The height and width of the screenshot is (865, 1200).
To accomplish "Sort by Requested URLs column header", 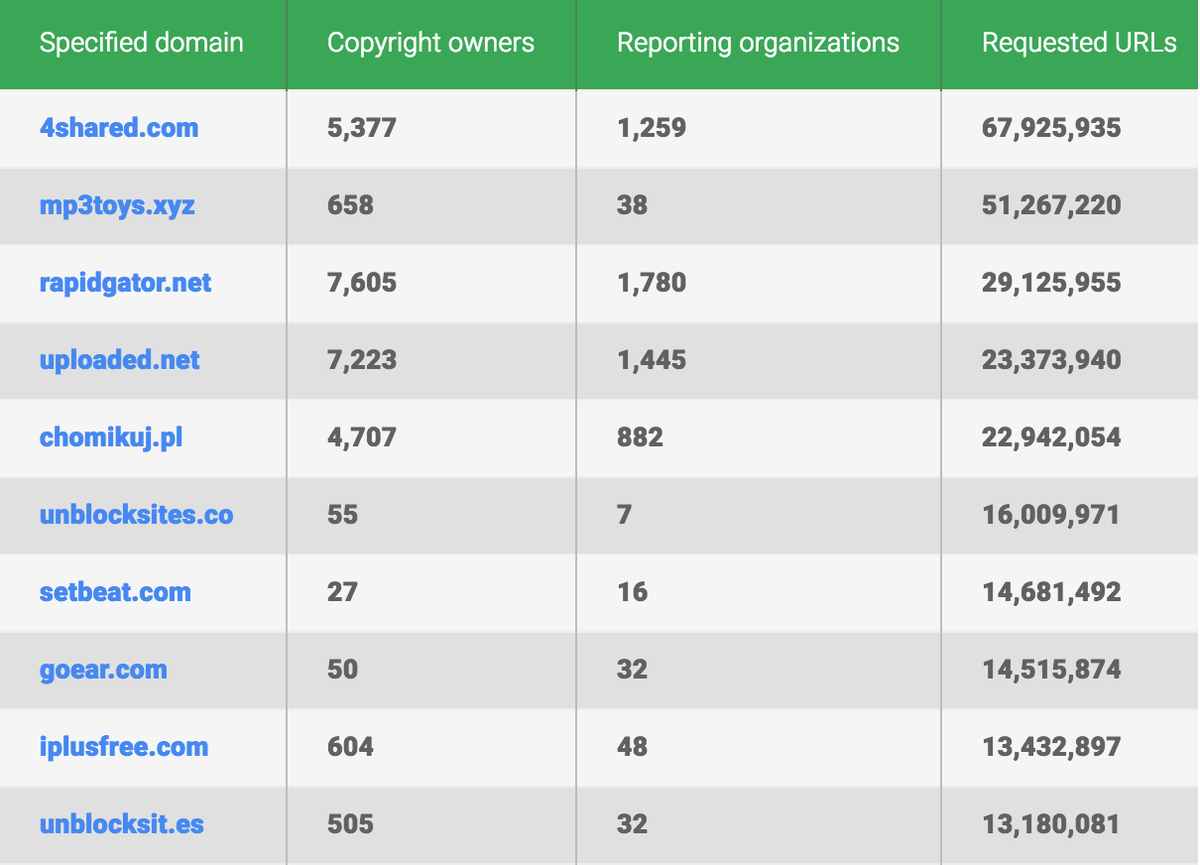I will (x=1079, y=43).
